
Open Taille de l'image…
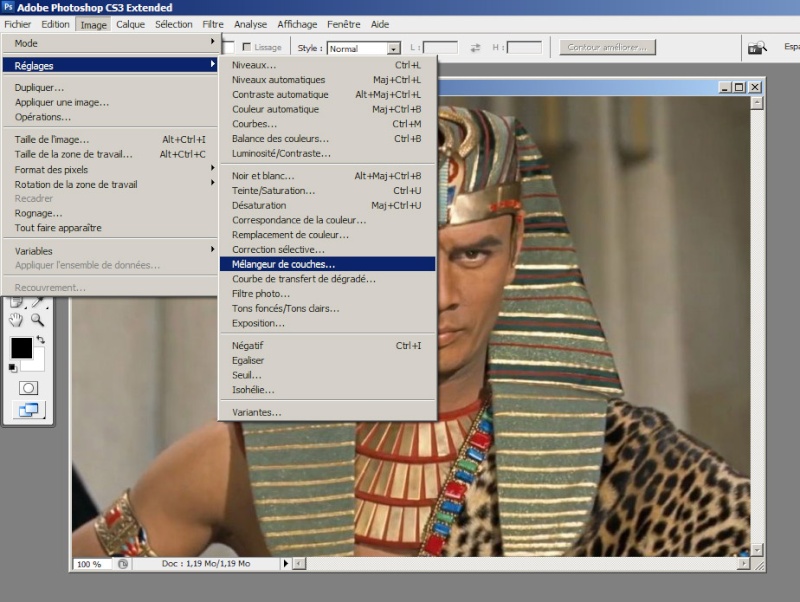click(x=110, y=139)
